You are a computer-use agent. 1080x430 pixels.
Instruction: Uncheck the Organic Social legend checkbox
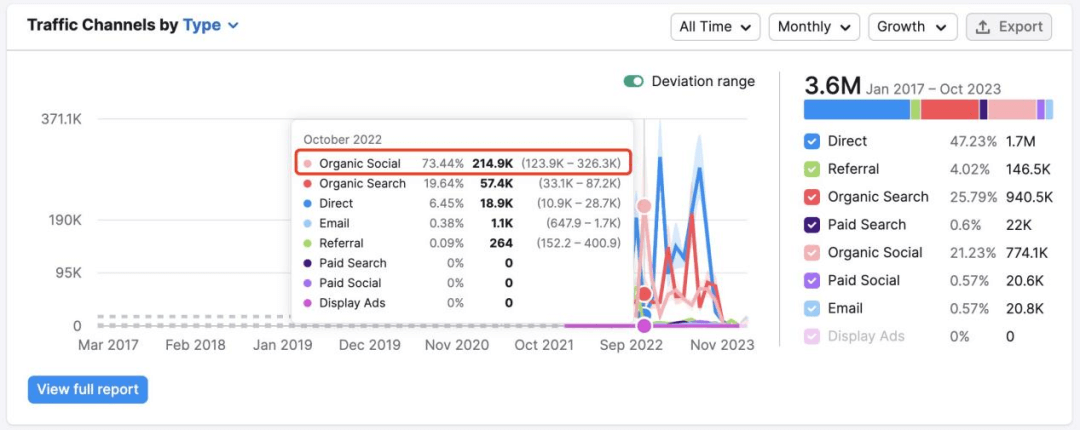point(812,253)
